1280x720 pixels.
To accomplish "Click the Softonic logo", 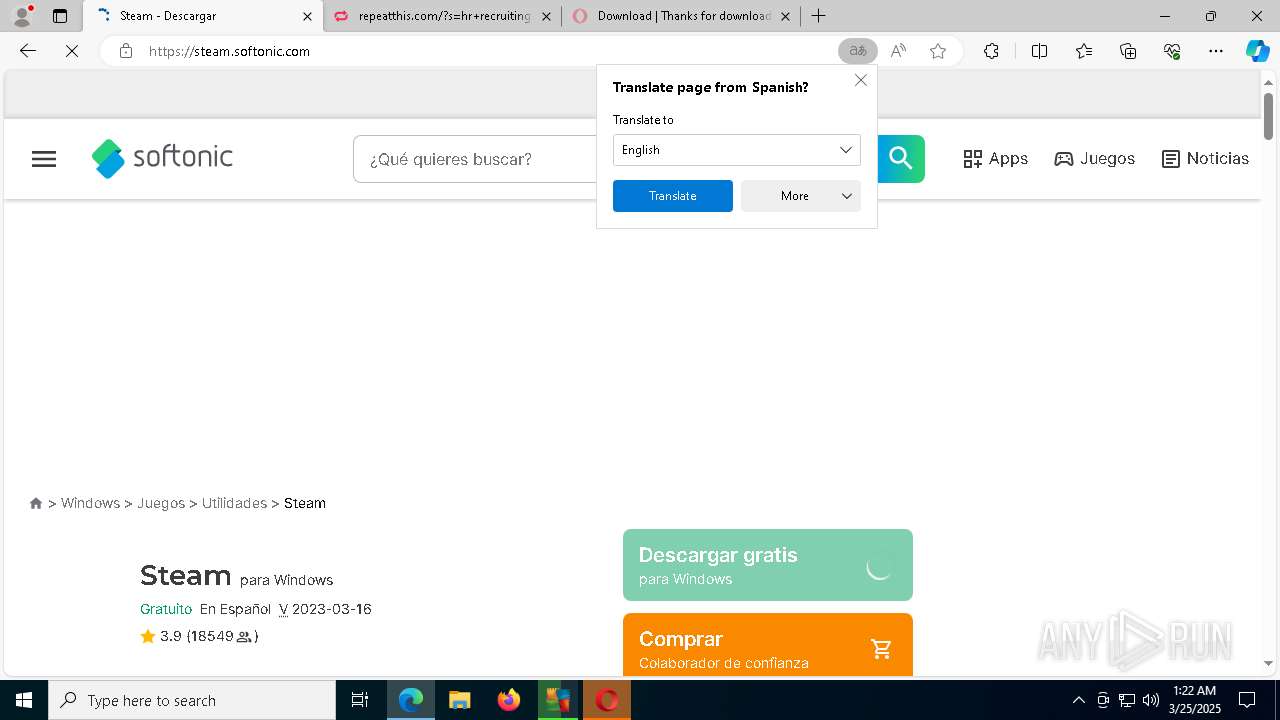I will 162,158.
